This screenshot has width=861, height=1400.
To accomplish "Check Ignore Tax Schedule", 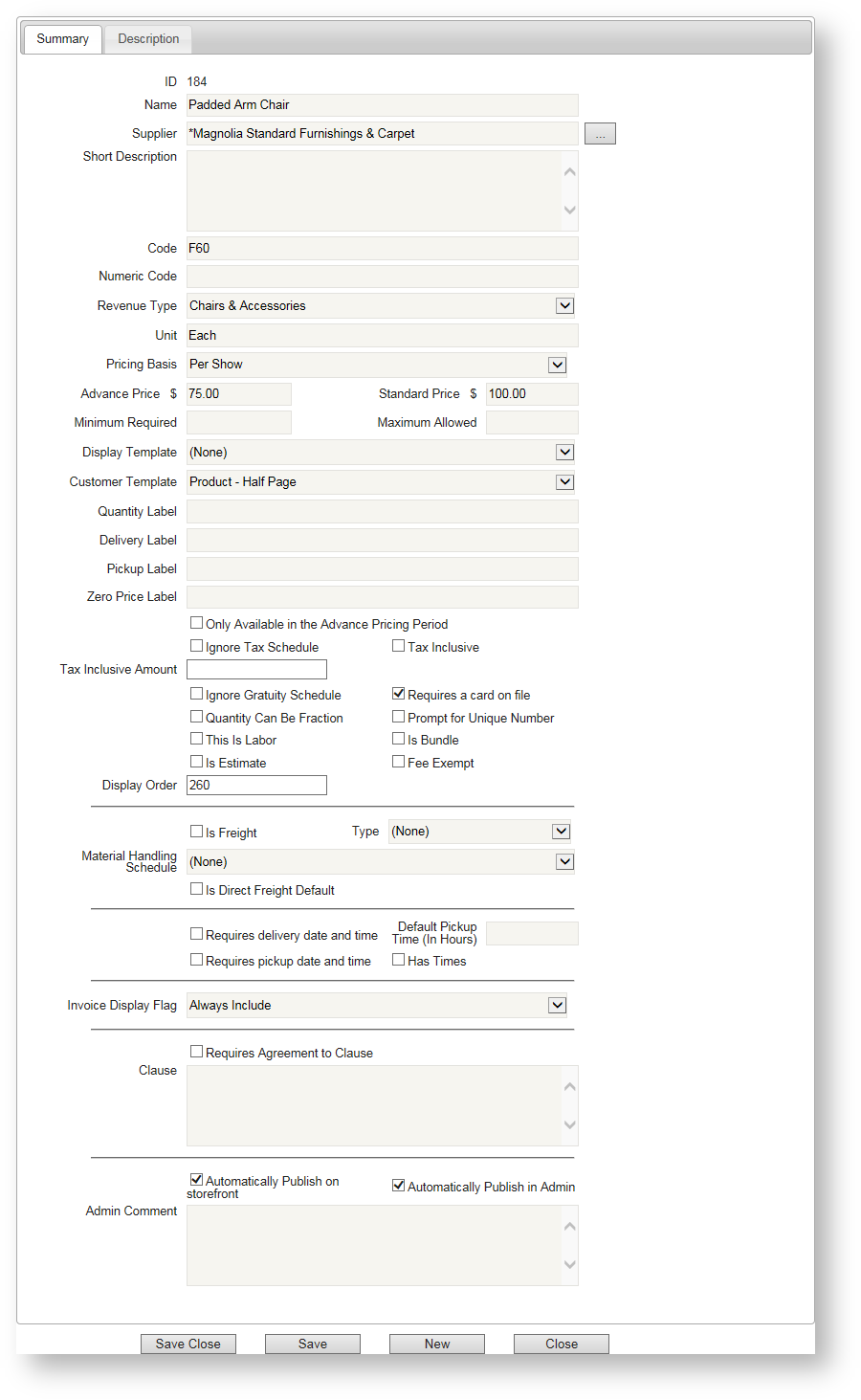I will [197, 646].
